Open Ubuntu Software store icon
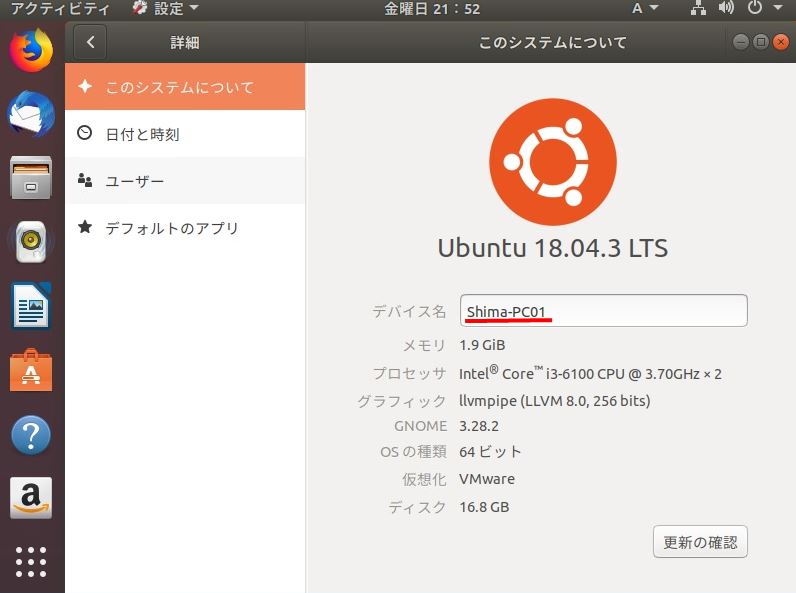The width and height of the screenshot is (796, 593). [31, 370]
